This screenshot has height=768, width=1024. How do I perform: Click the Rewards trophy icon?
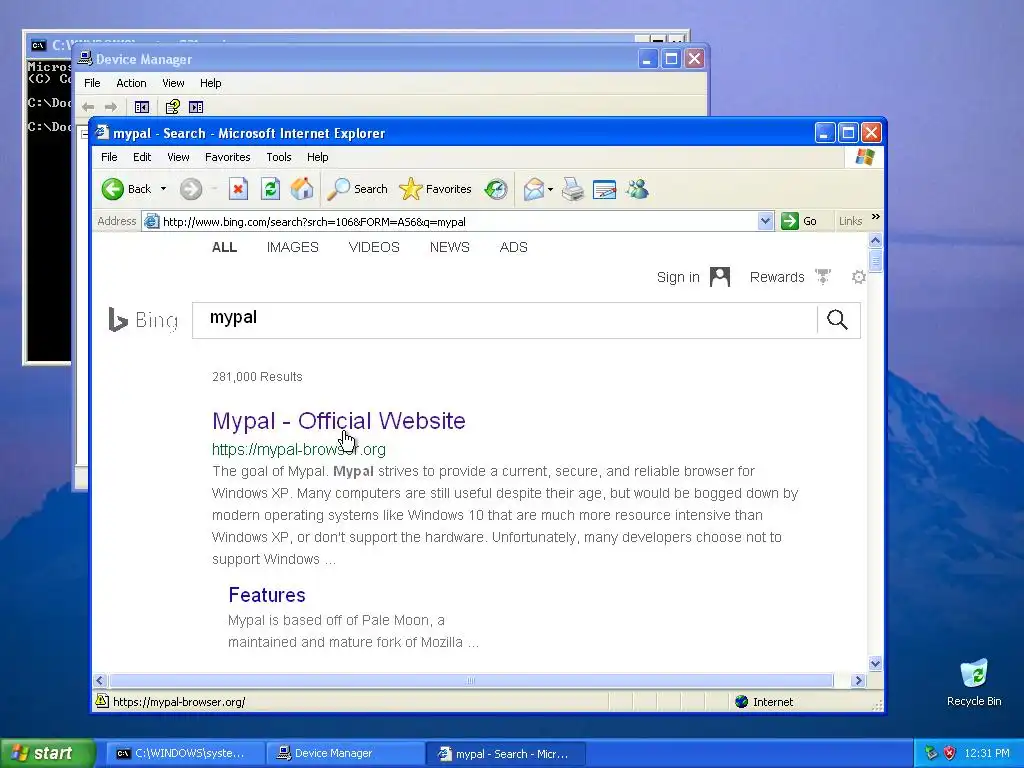(x=823, y=277)
